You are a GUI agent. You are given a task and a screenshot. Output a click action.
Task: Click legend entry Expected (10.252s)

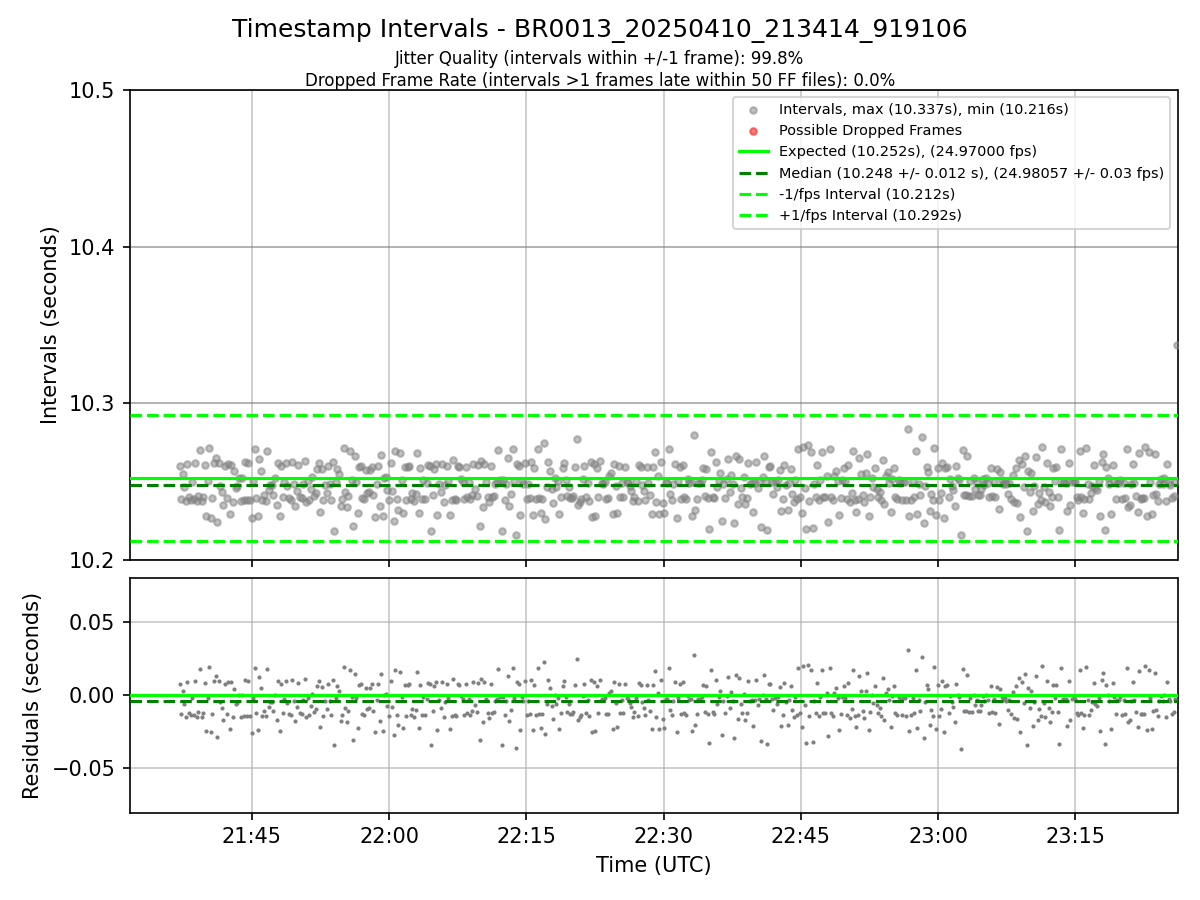click(x=908, y=151)
